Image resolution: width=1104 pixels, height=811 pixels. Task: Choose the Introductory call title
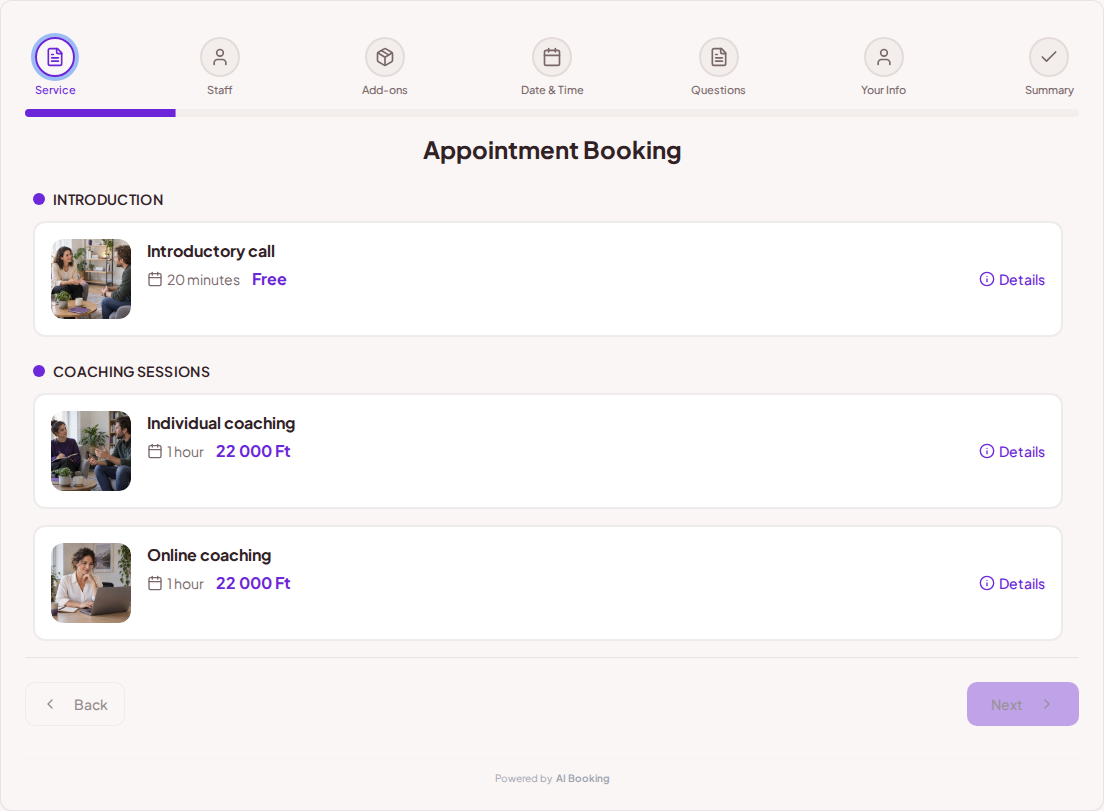[x=211, y=251]
